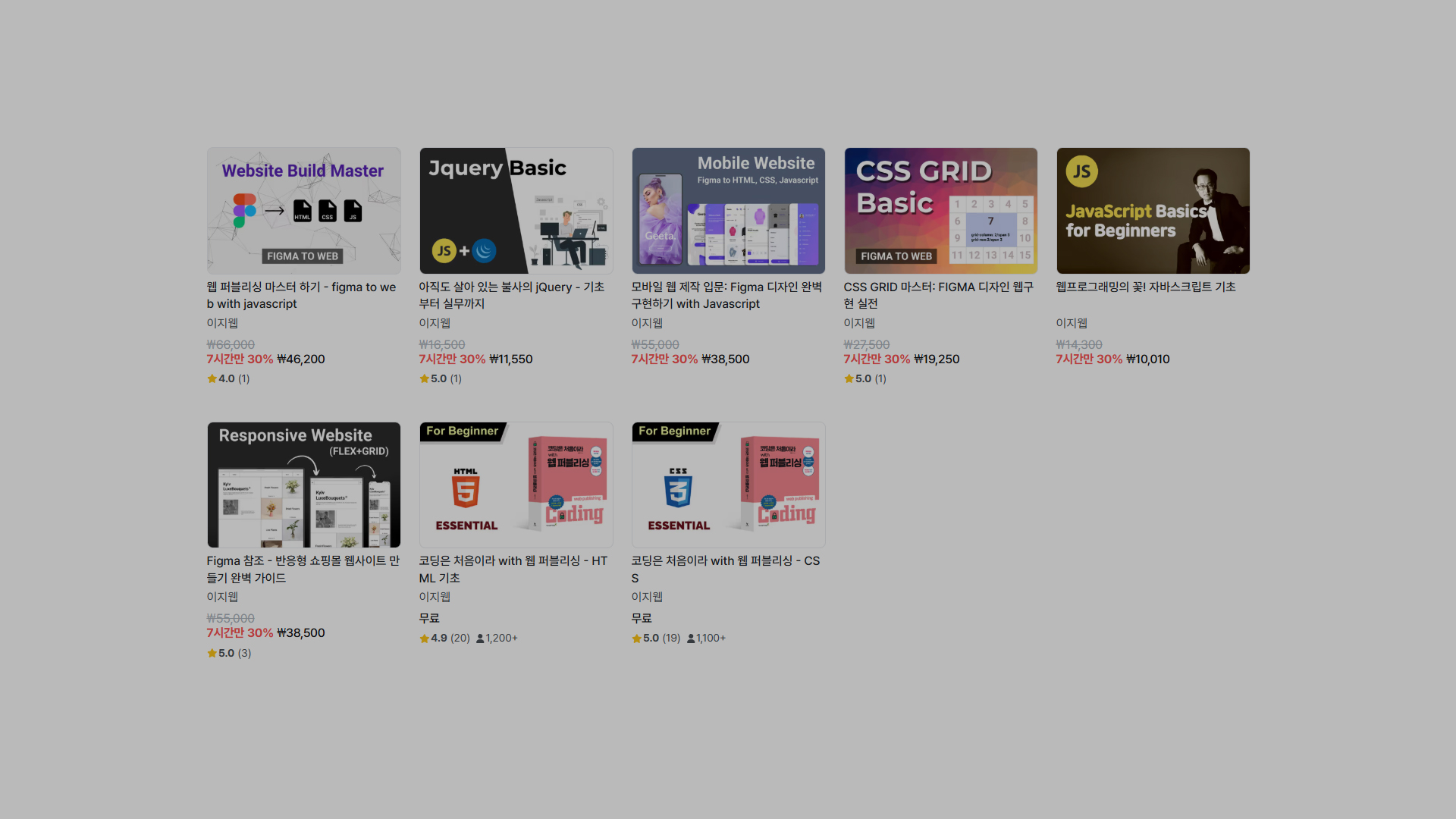Viewport: 1456px width, 819px height.
Task: Open the Jquery Basic course thumbnail
Action: coord(516,211)
